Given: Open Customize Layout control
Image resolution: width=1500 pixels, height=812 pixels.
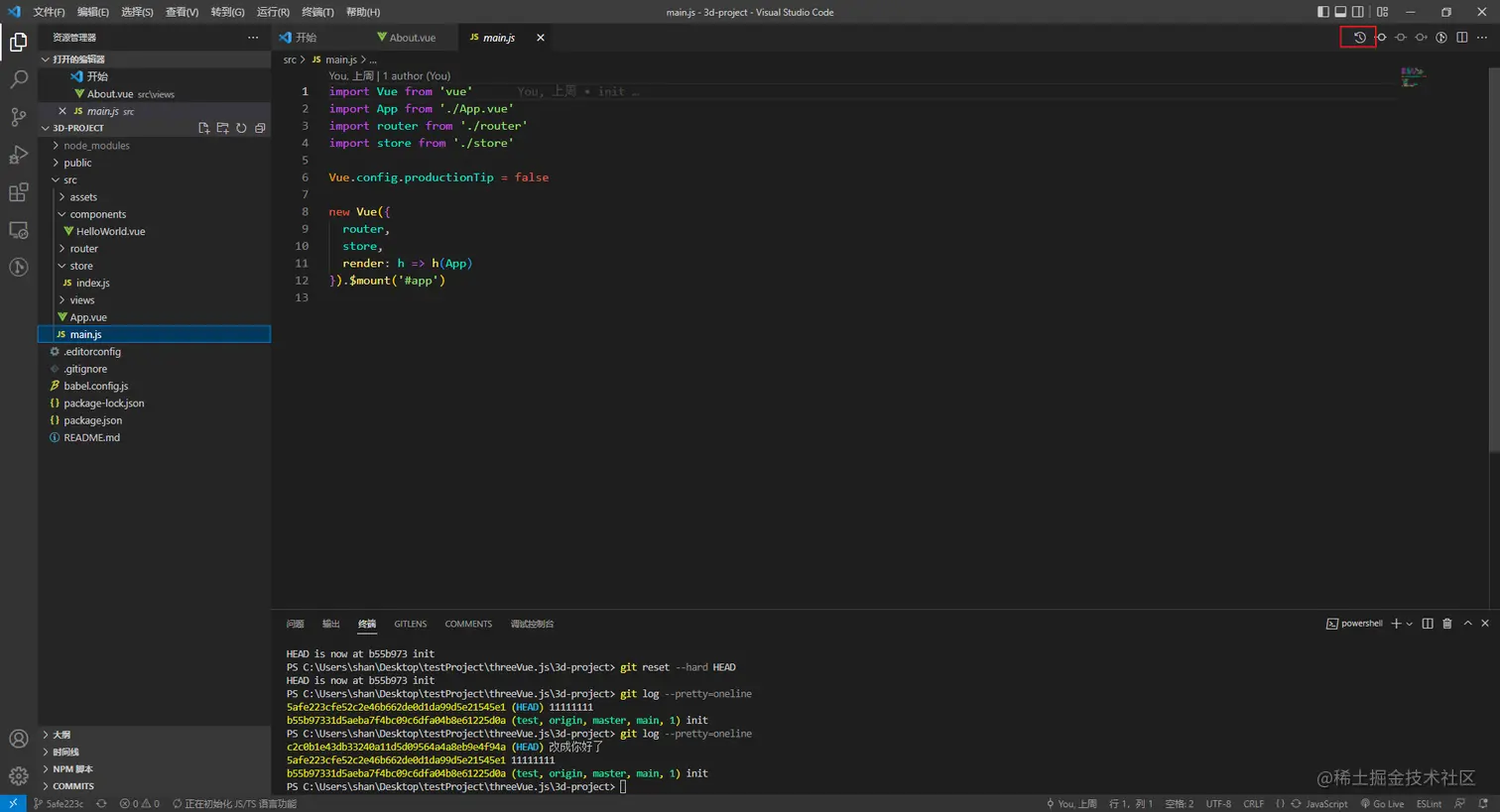Looking at the screenshot, I should 1382,12.
